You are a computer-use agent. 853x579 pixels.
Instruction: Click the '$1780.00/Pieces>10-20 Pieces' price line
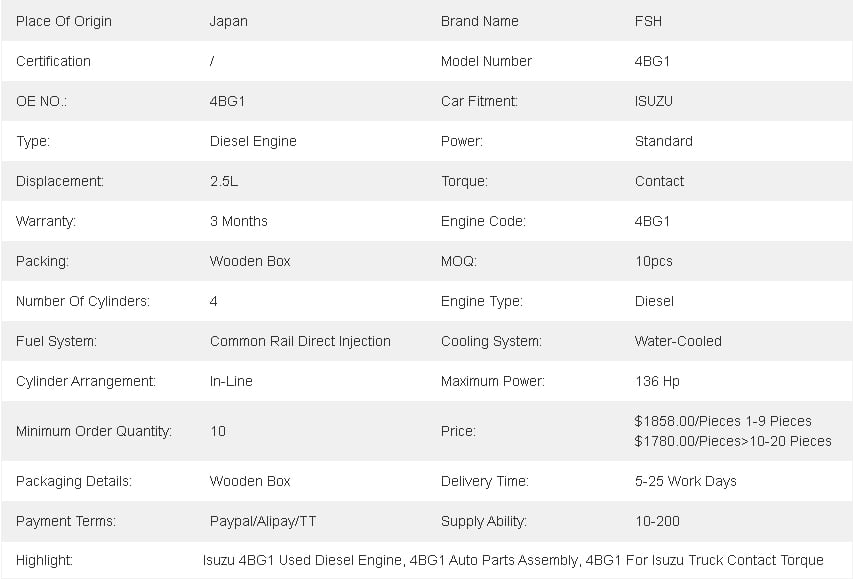coord(733,441)
